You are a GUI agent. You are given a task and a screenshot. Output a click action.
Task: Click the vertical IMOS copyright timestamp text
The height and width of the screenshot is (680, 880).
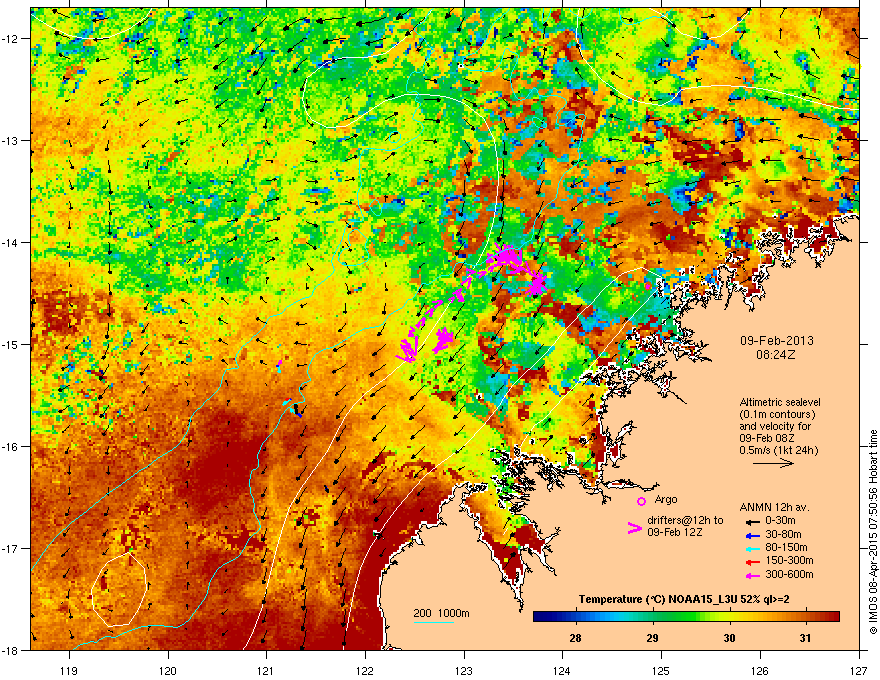pos(873,532)
